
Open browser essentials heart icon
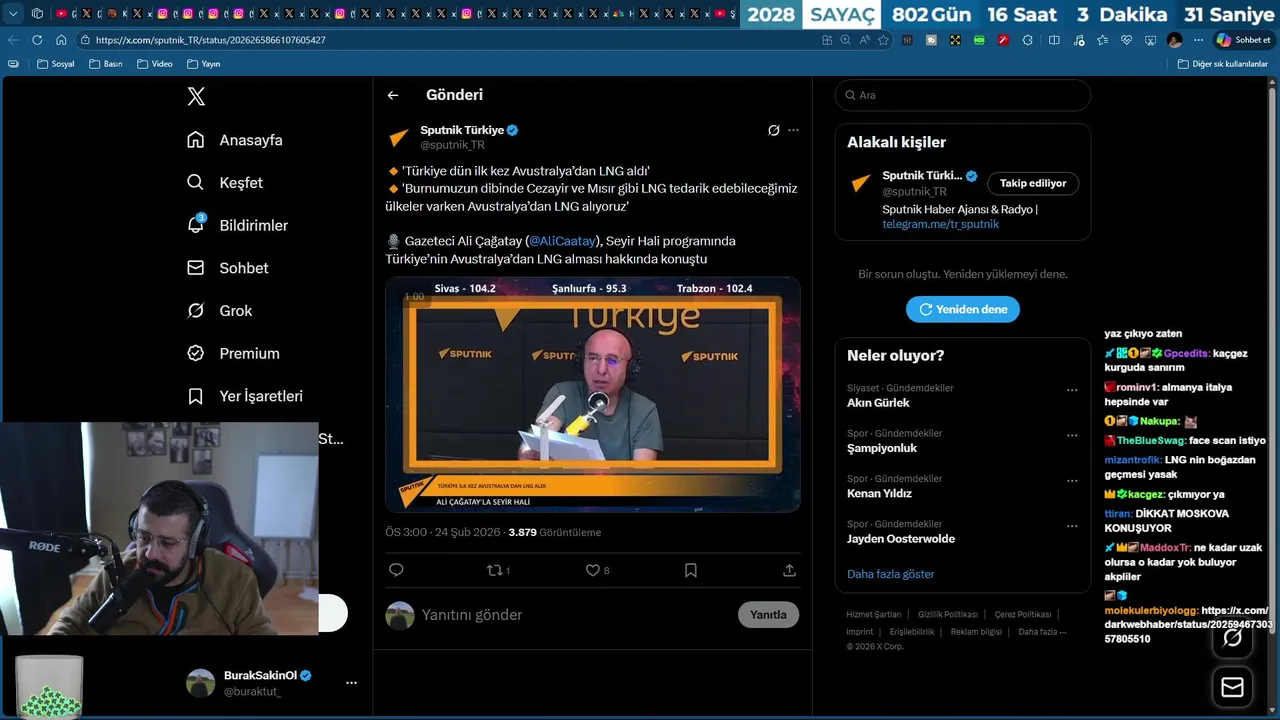click(1126, 40)
